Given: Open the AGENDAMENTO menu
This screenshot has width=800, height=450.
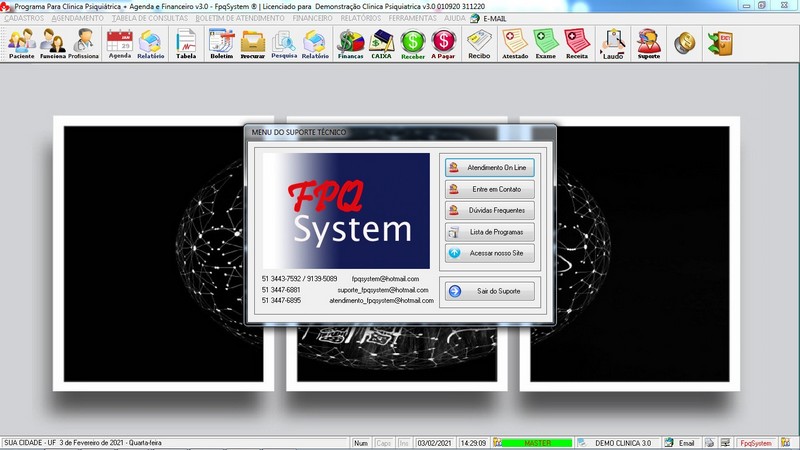Looking at the screenshot, I should click(x=78, y=18).
